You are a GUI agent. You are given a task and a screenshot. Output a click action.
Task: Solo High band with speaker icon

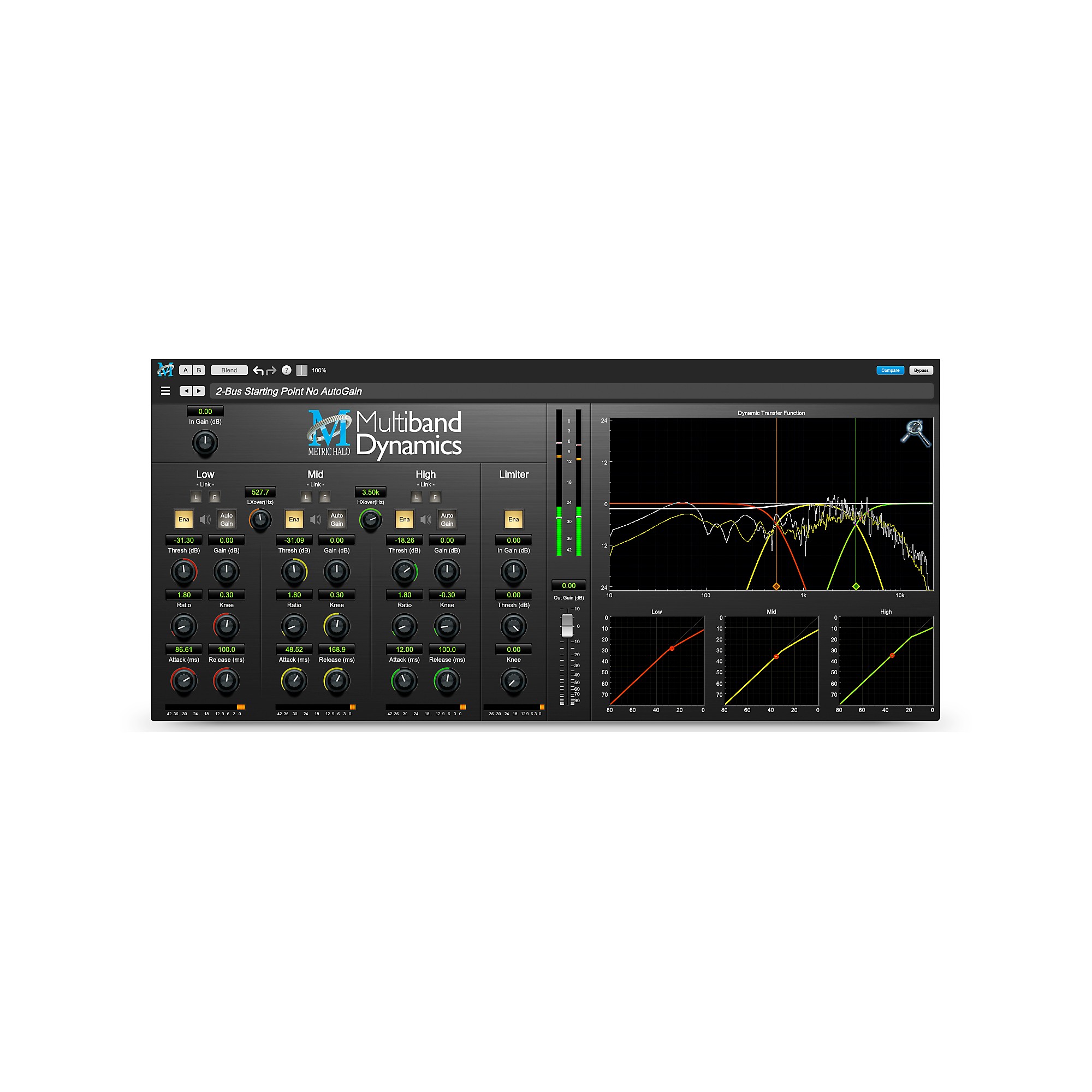pyautogui.click(x=426, y=519)
